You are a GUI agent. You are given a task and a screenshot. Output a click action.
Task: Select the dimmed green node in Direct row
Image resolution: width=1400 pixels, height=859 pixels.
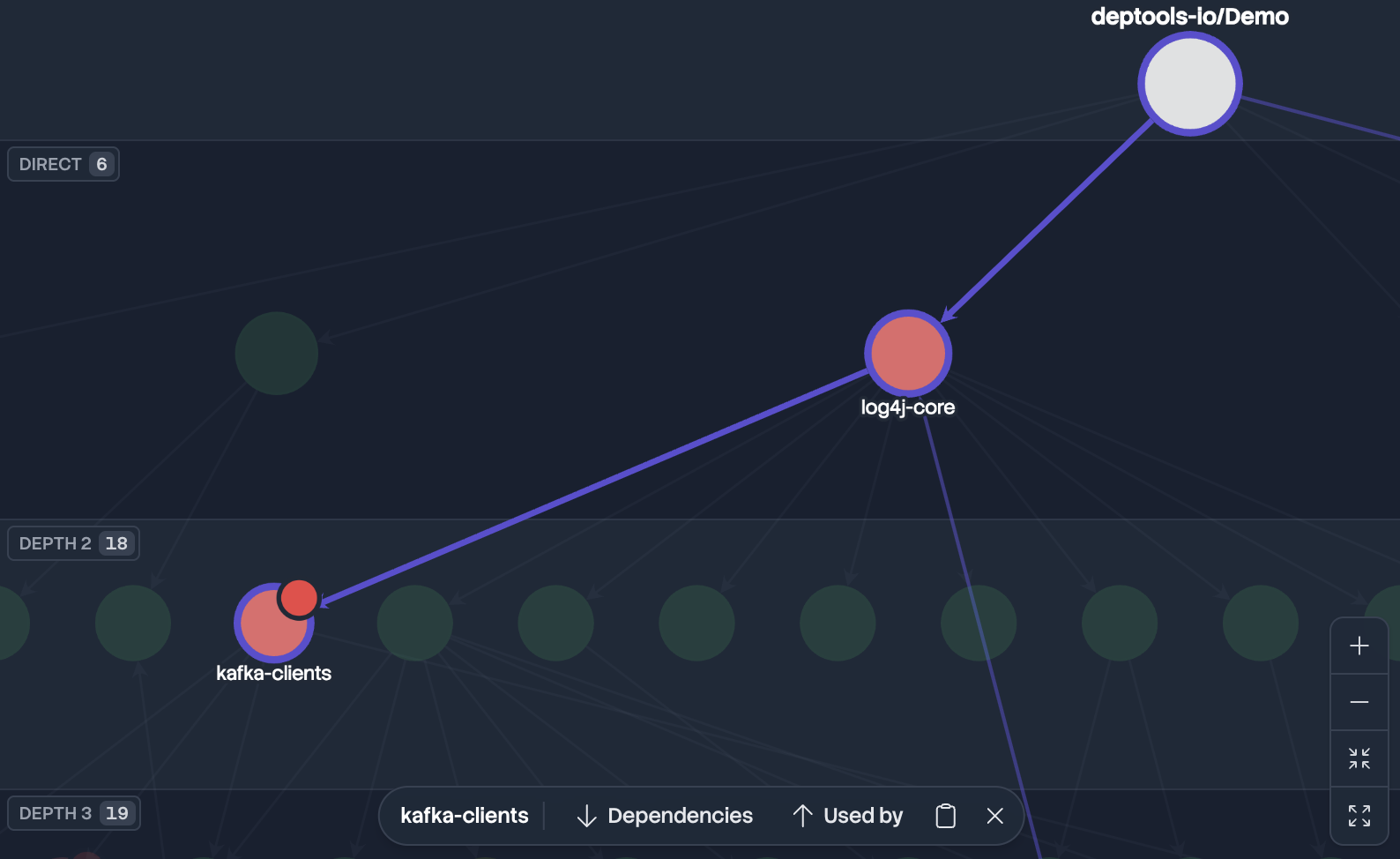point(276,353)
